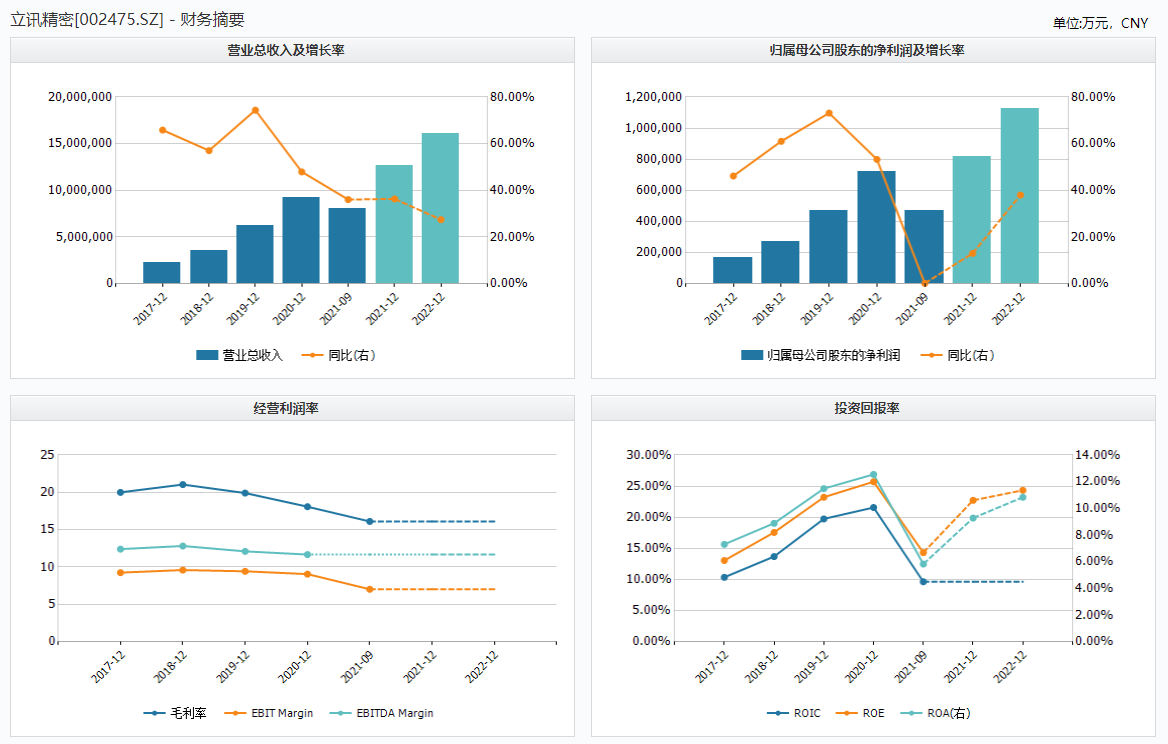This screenshot has height=744, width=1168.
Task: Click the ROIC legend marker
Action: [x=780, y=713]
